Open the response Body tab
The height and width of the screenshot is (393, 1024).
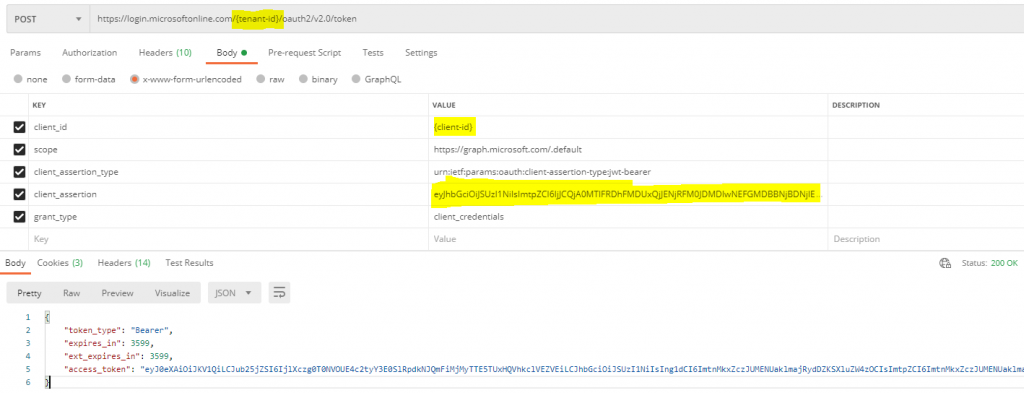(15, 262)
